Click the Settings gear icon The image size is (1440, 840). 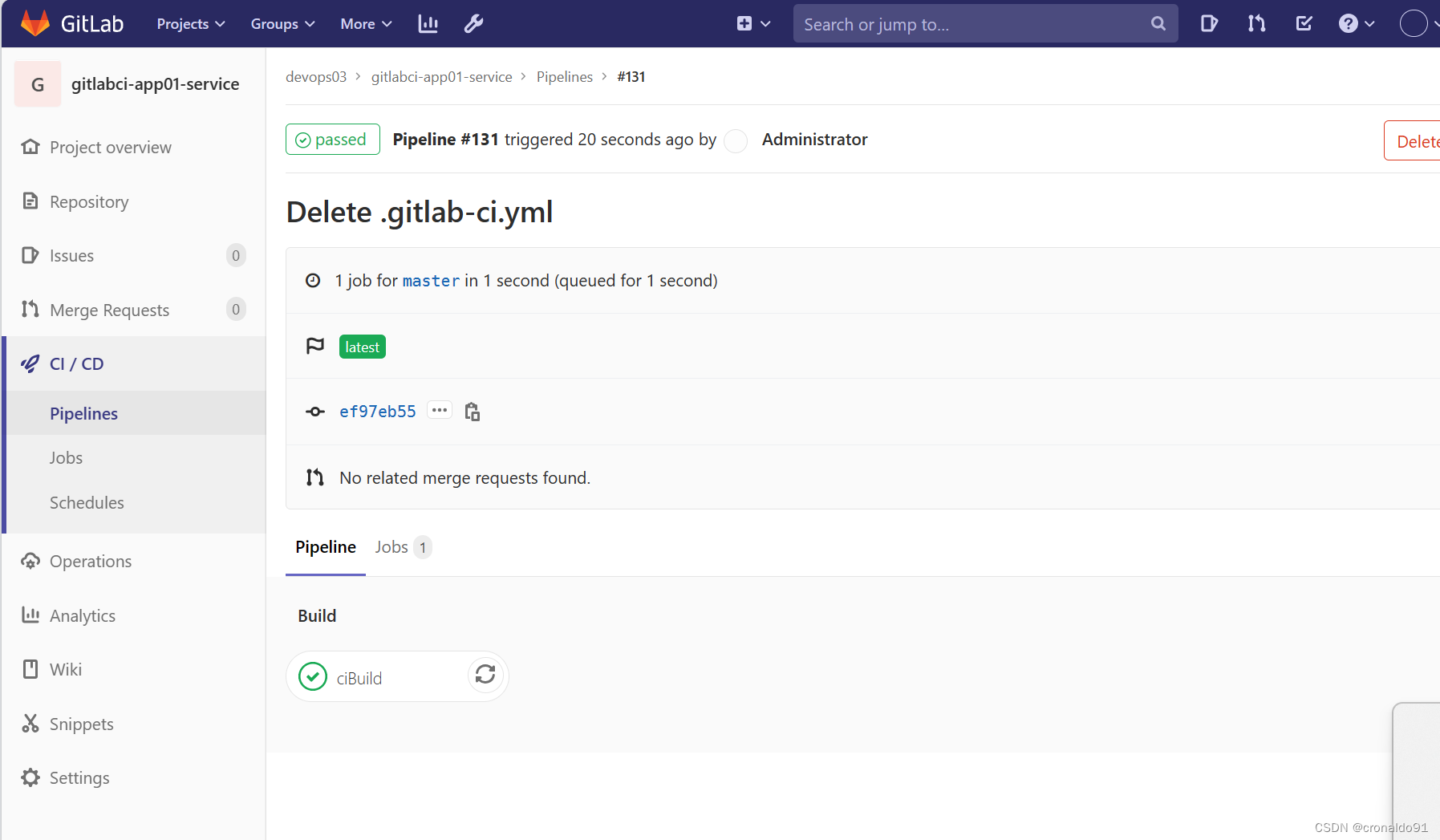coord(30,777)
